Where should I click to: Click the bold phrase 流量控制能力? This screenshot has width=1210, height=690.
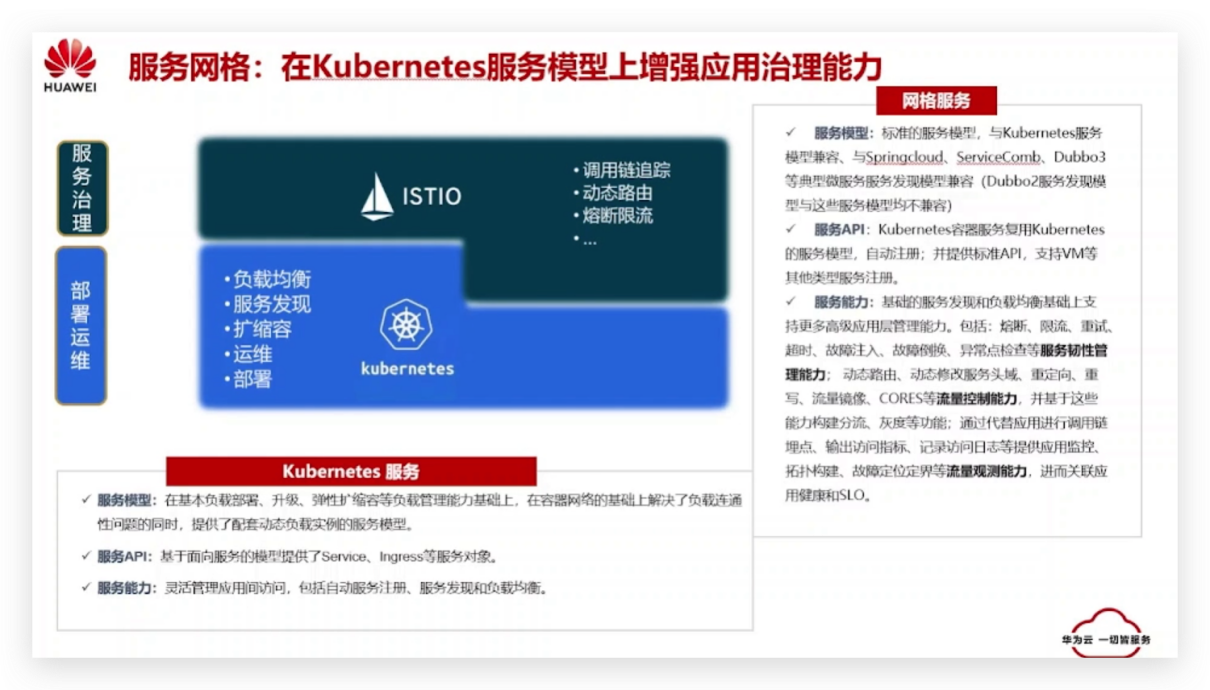click(x=976, y=399)
